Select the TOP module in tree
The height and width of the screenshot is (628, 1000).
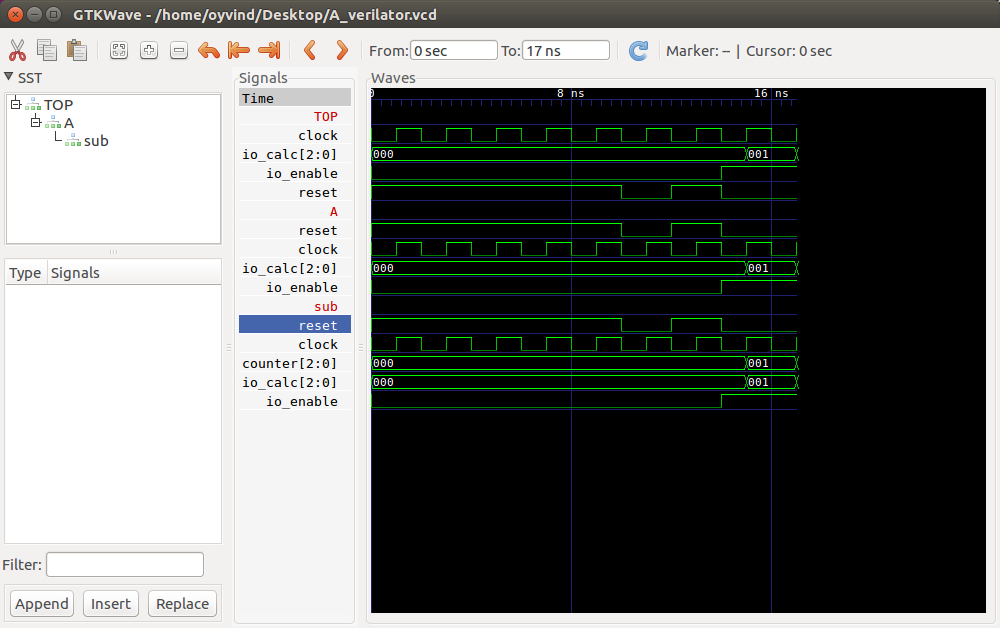coord(58,105)
